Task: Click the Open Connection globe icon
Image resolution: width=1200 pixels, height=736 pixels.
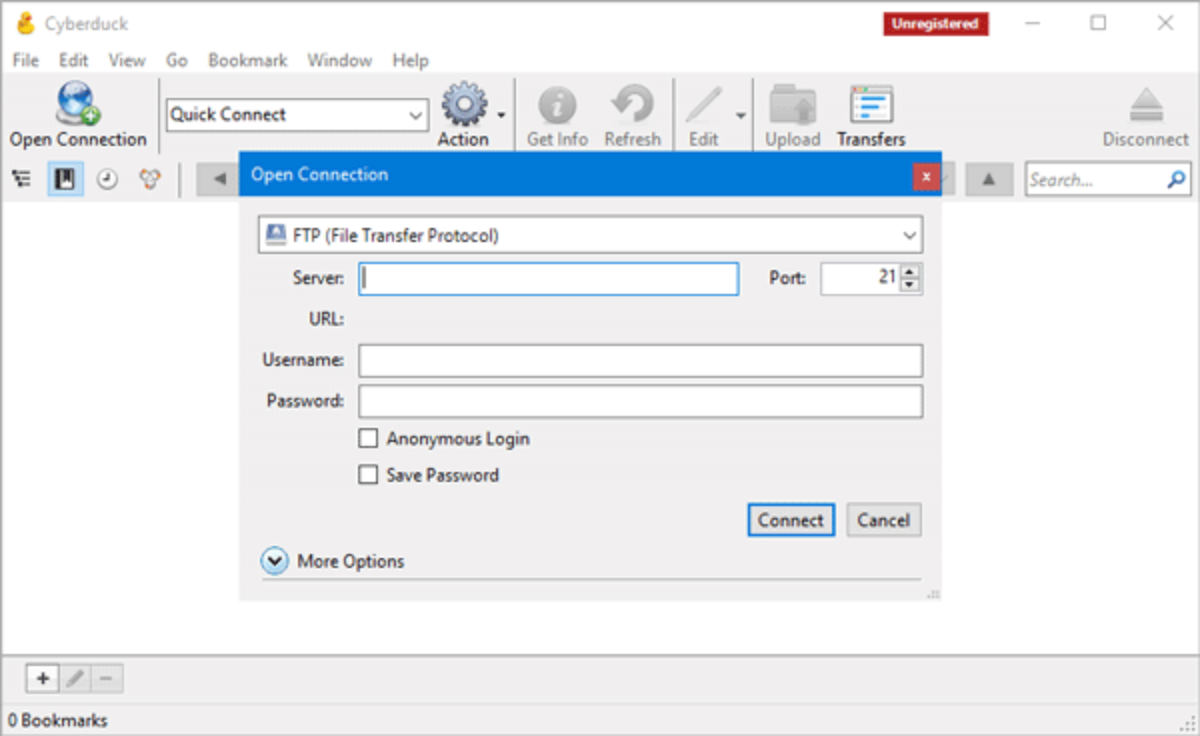Action: [78, 104]
